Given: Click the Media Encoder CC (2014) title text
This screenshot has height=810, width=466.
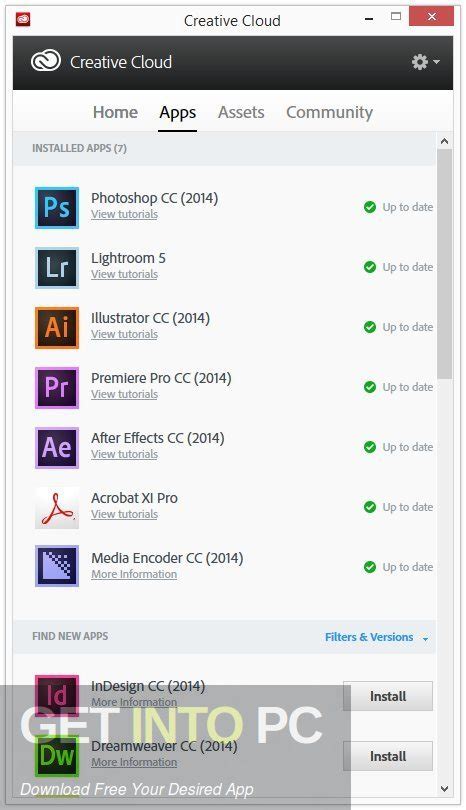Looking at the screenshot, I should (x=167, y=558).
